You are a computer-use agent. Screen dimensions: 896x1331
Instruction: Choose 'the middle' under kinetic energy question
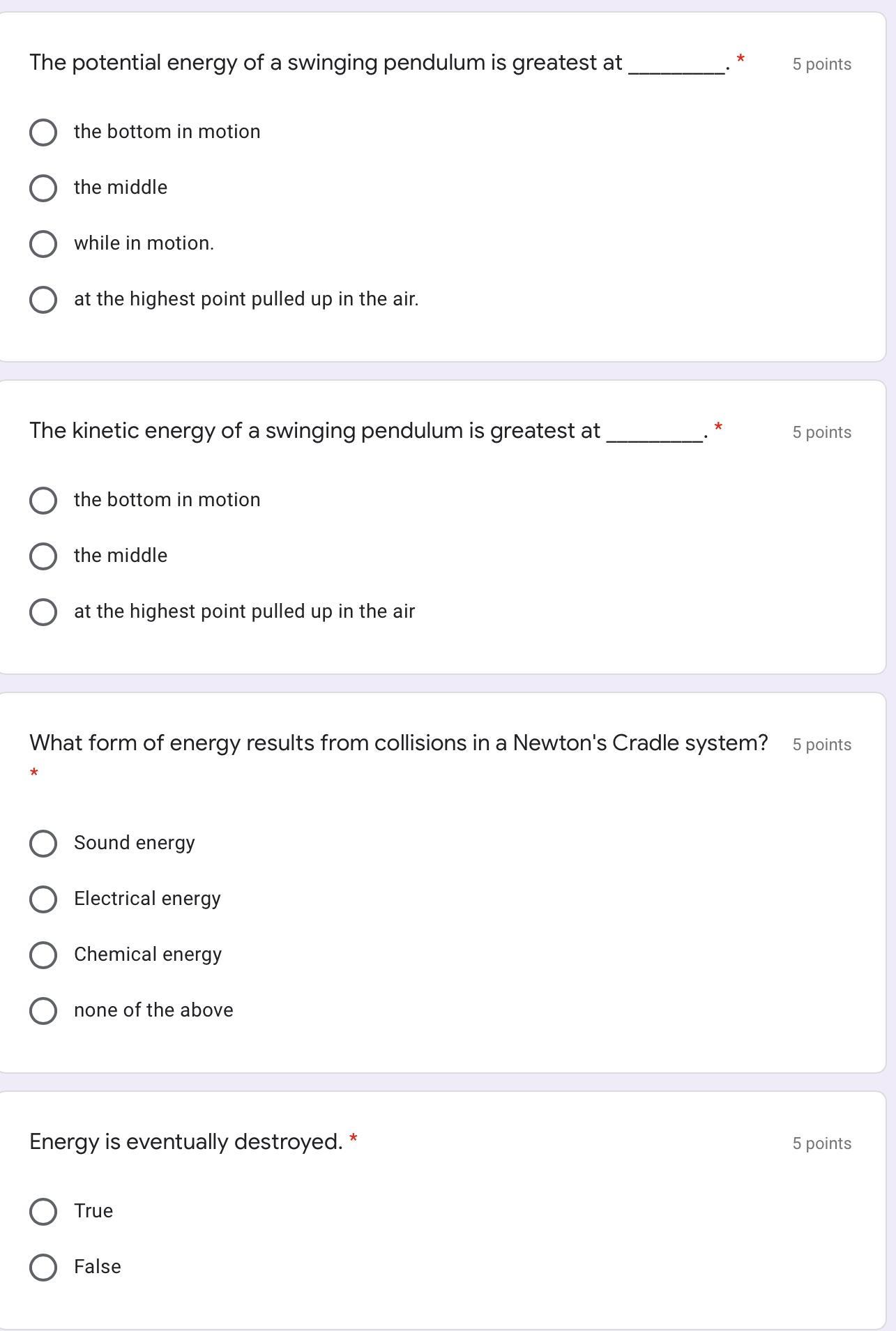[x=43, y=556]
